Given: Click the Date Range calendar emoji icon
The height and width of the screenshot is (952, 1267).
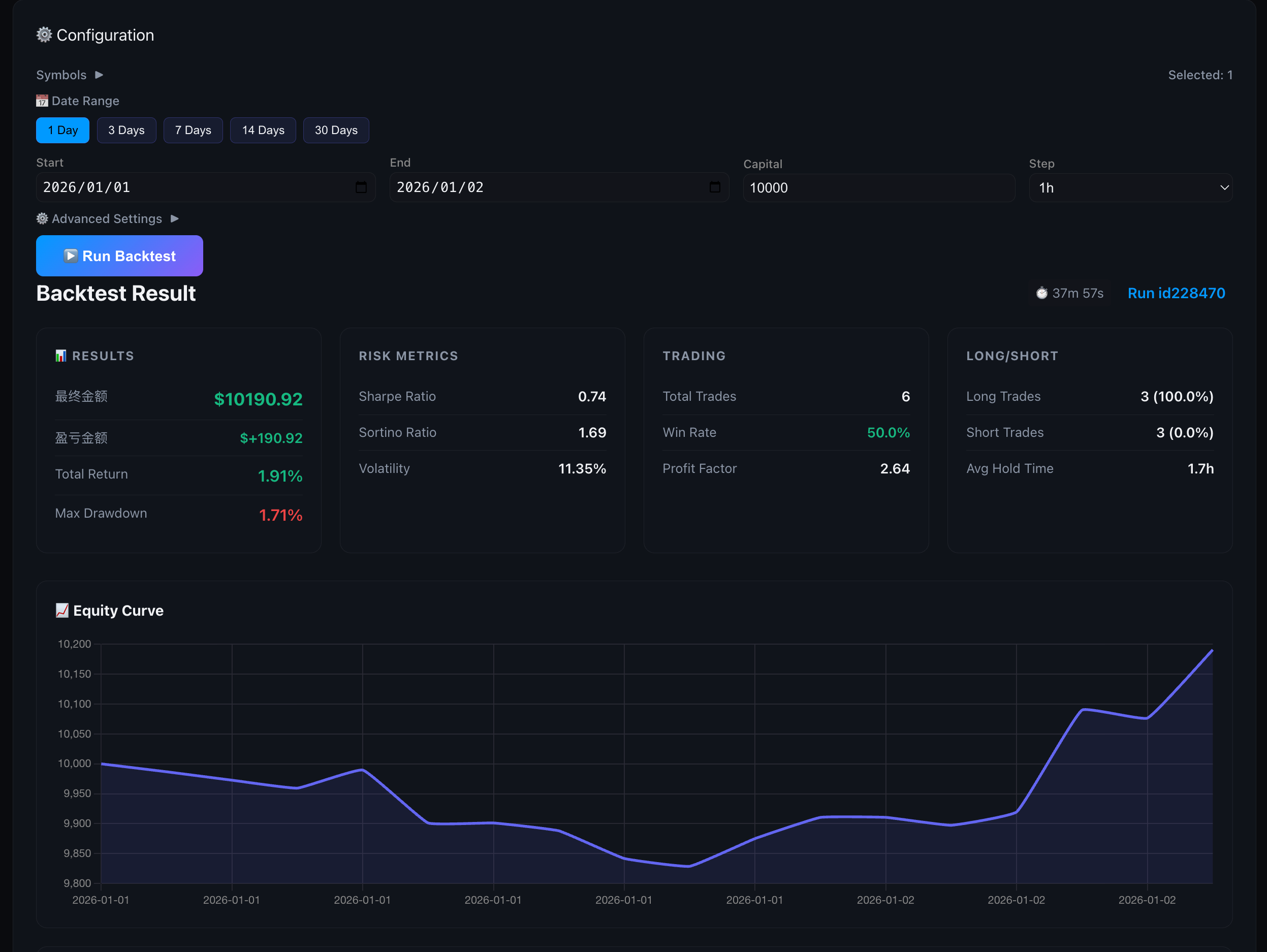Looking at the screenshot, I should (42, 101).
